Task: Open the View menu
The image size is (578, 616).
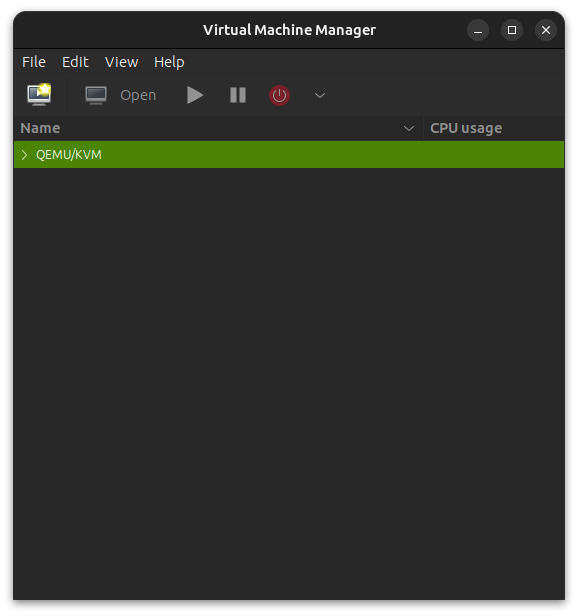Action: [x=121, y=62]
